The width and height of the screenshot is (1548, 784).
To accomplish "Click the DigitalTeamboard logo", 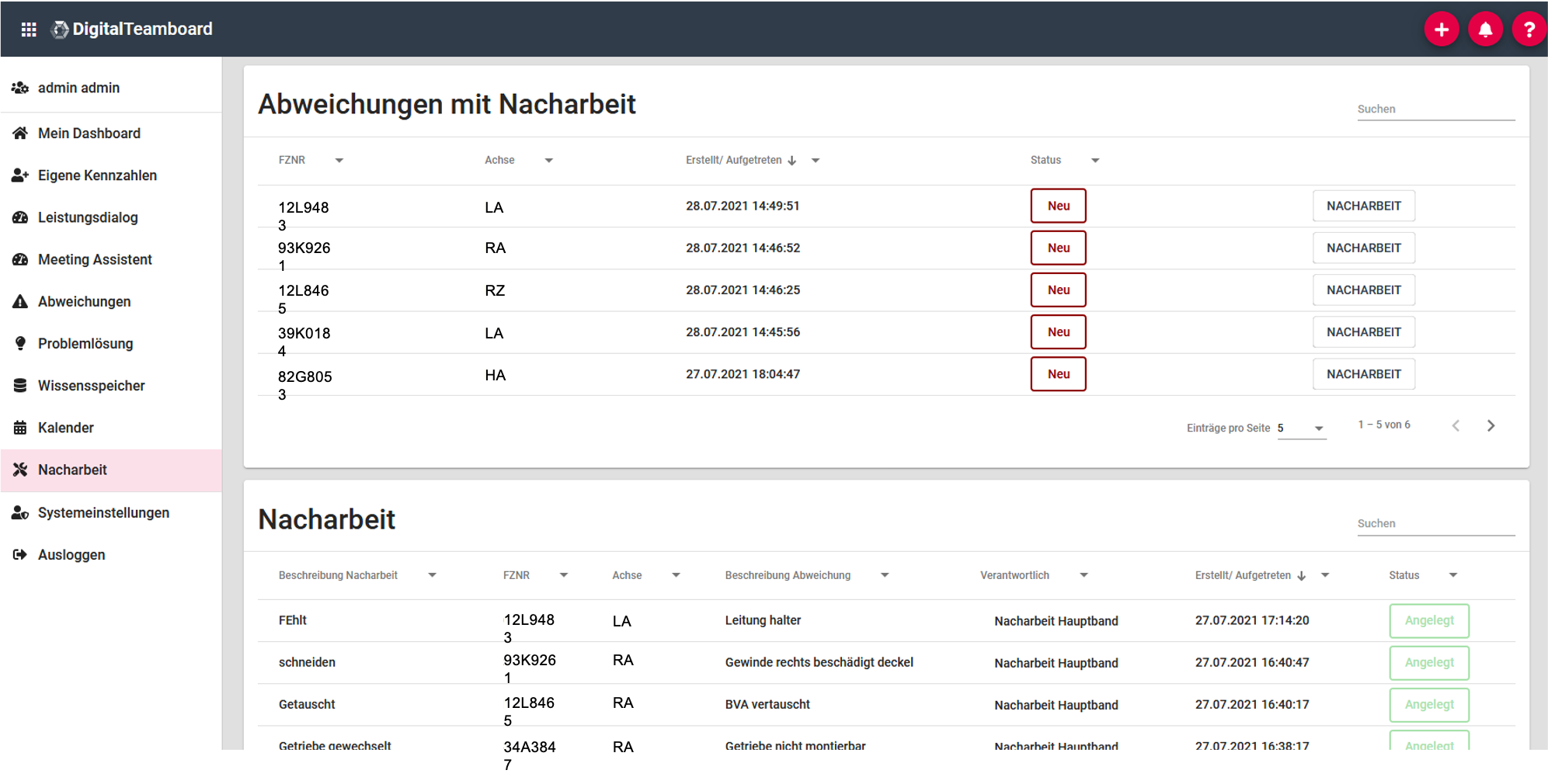I will [x=132, y=29].
